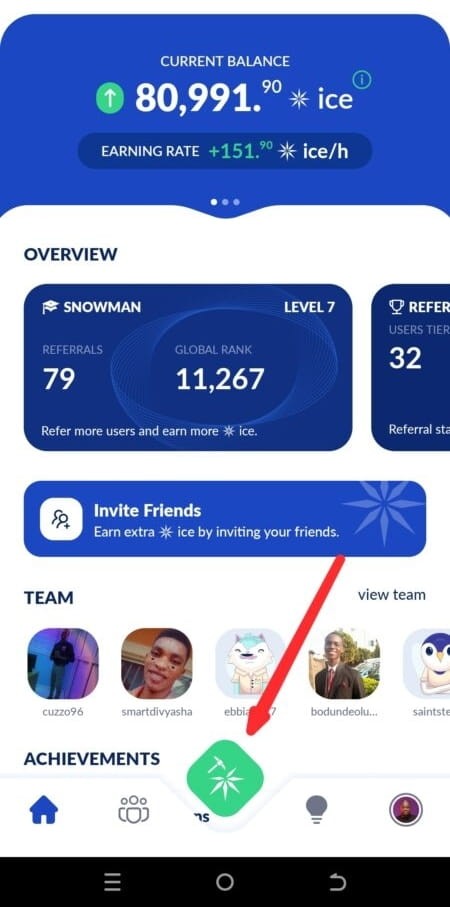
Task: Open bodundeolu team member avatar
Action: [x=344, y=663]
